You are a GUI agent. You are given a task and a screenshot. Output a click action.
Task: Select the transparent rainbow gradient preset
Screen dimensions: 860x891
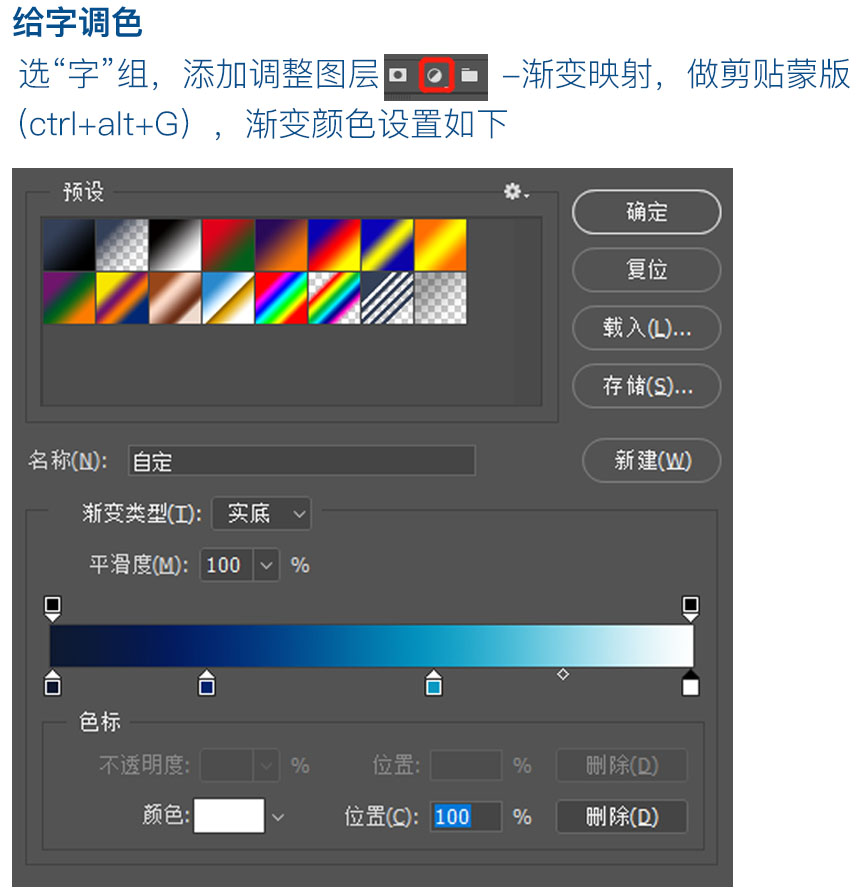coord(334,298)
